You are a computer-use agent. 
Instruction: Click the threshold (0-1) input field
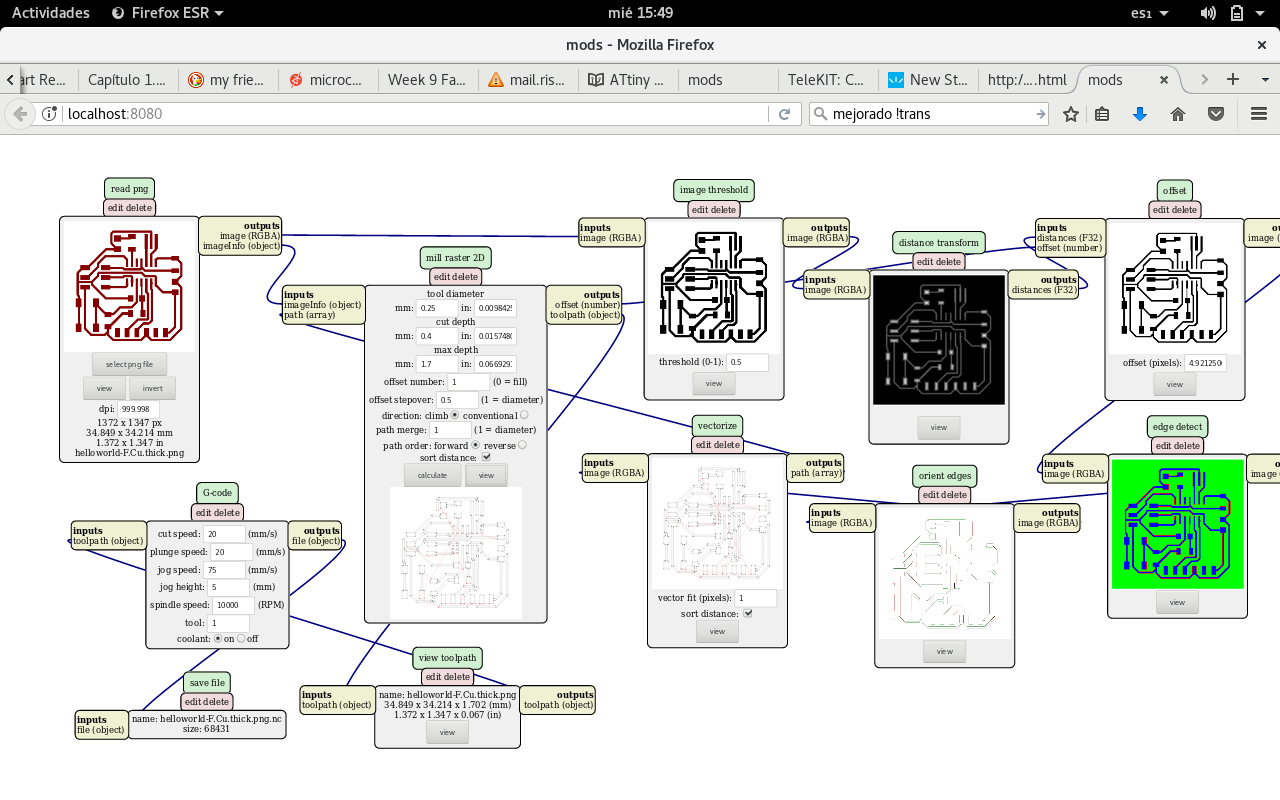click(748, 362)
